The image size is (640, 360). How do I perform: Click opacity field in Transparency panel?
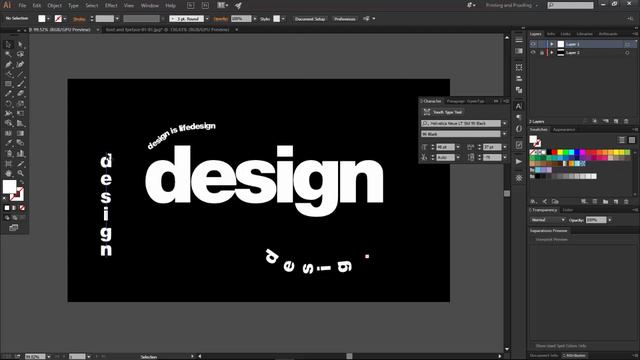pyautogui.click(x=596, y=220)
